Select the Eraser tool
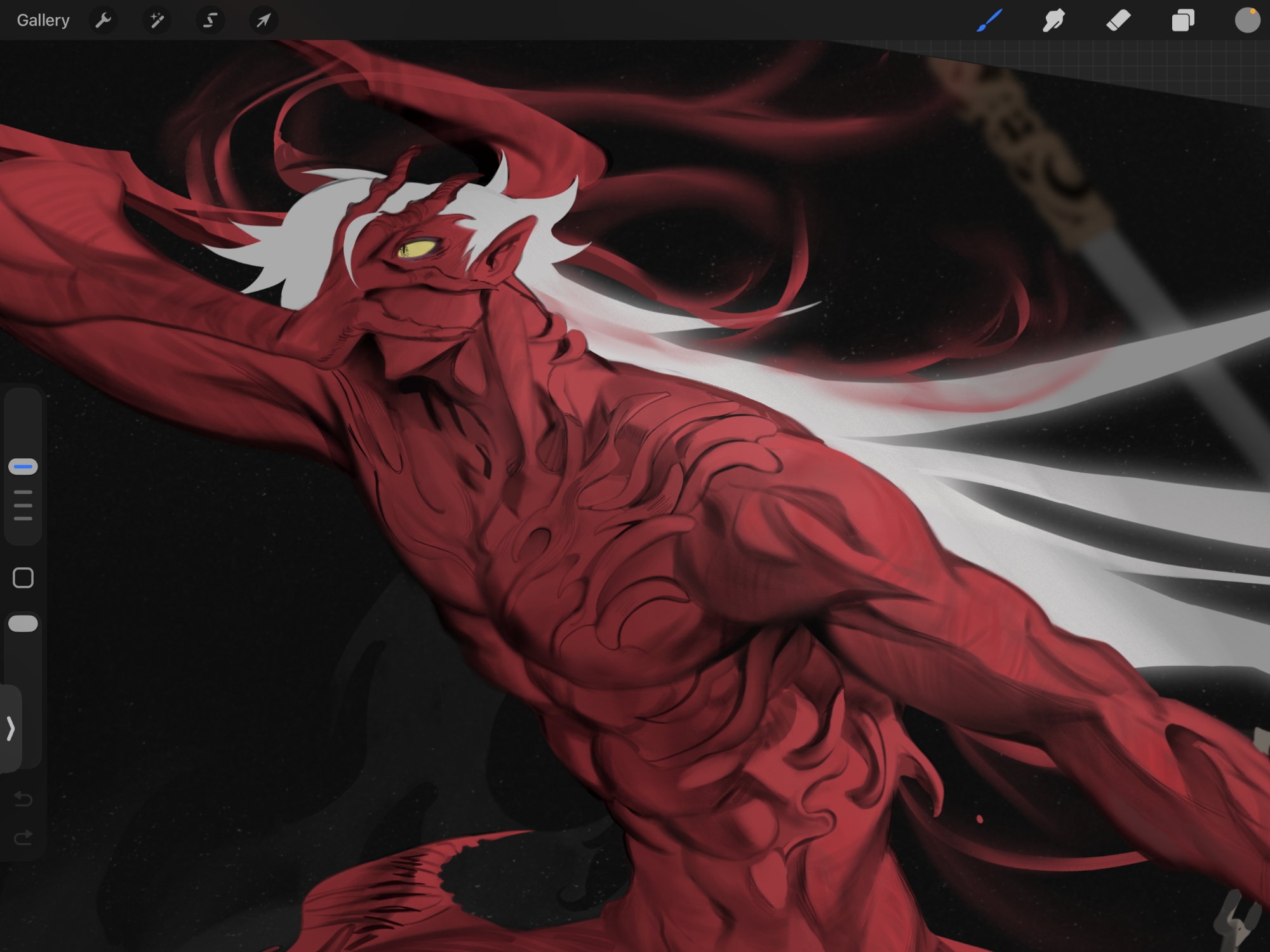 (1118, 20)
